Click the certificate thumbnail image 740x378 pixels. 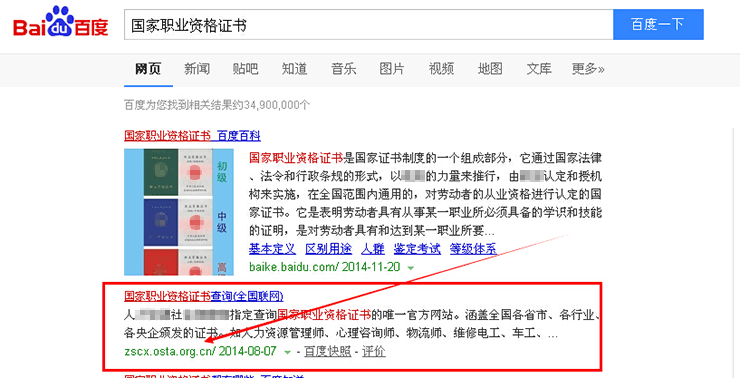[179, 212]
